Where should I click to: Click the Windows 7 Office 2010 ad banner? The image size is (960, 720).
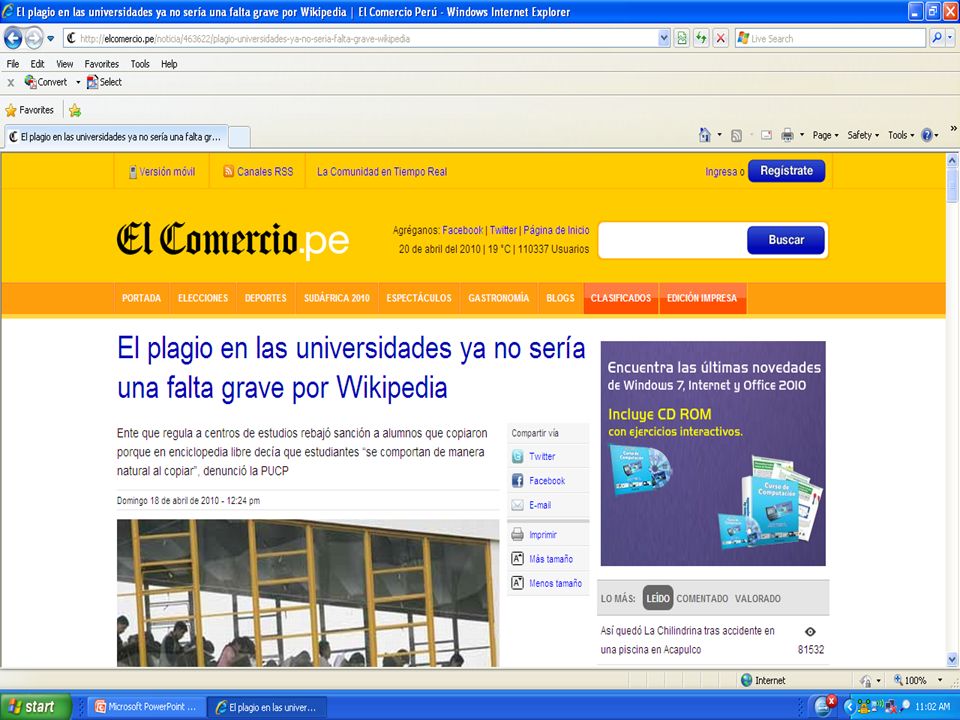(713, 454)
